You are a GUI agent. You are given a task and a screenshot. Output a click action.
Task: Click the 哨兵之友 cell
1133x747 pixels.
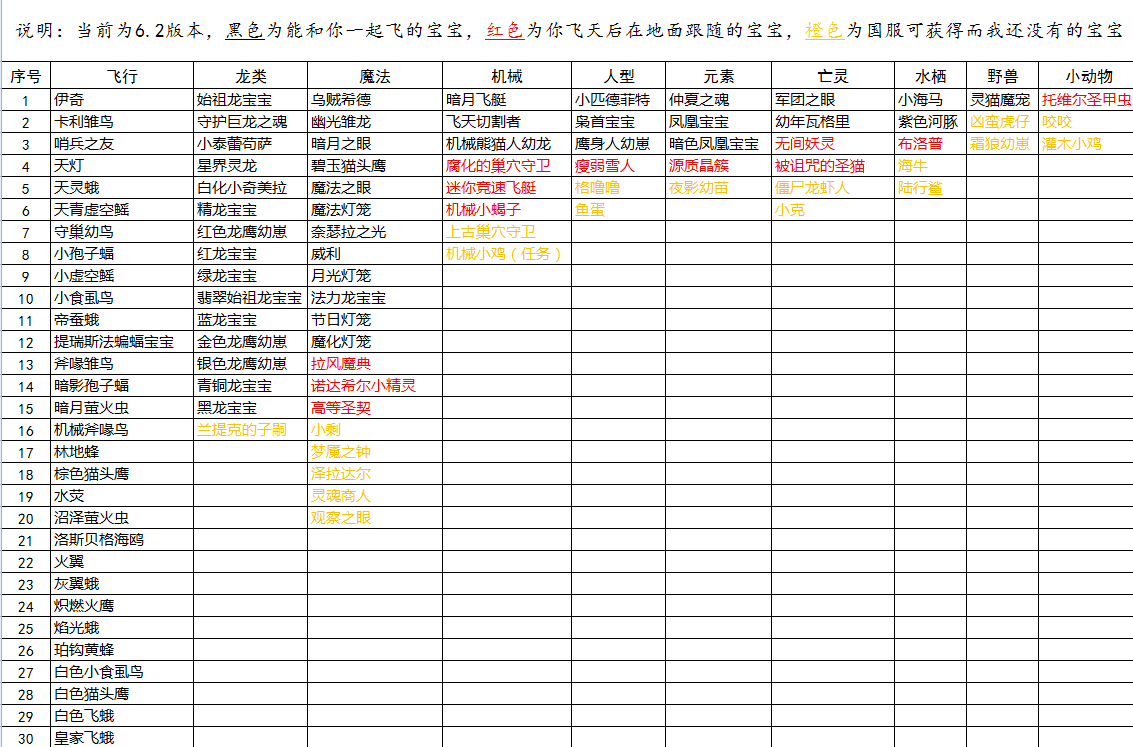click(122, 144)
